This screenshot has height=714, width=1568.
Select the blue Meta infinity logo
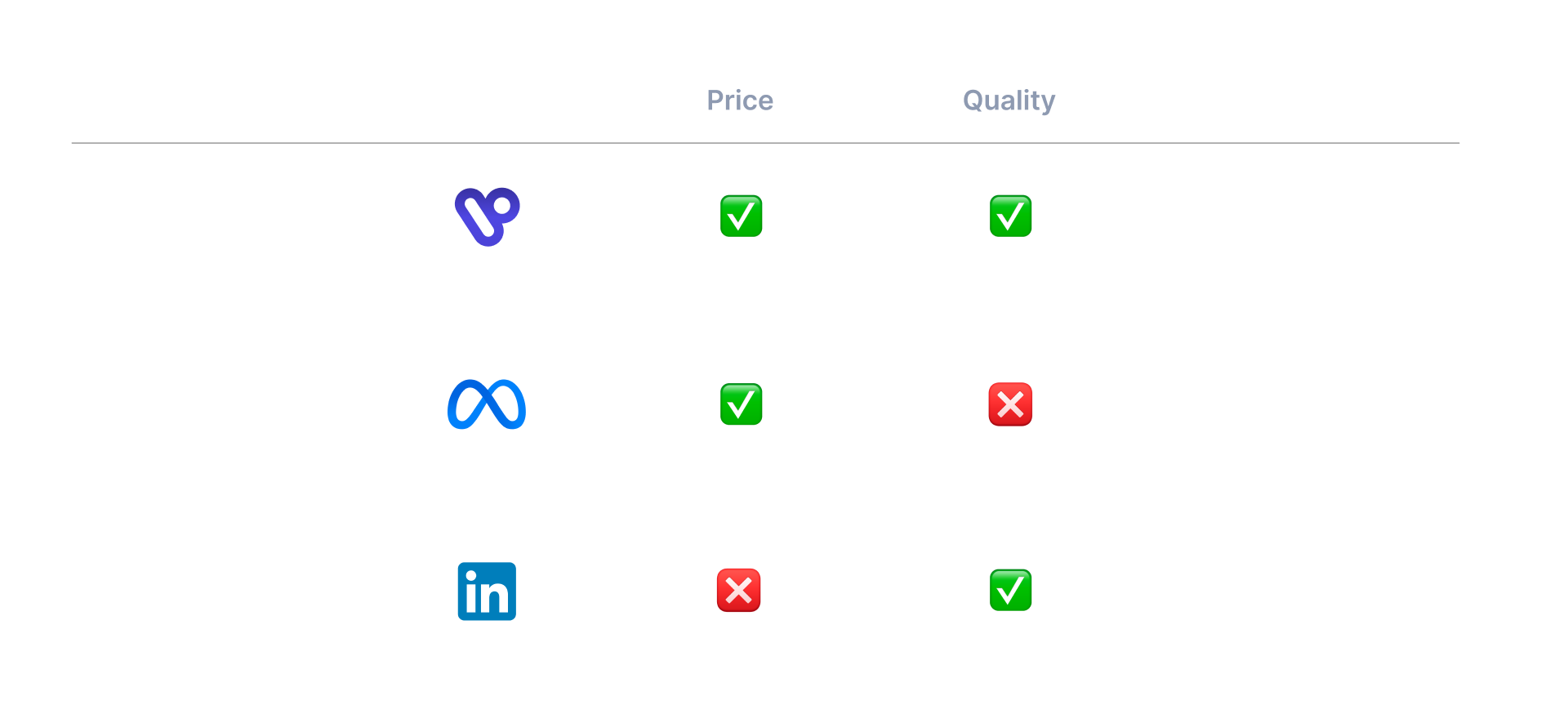(x=487, y=404)
